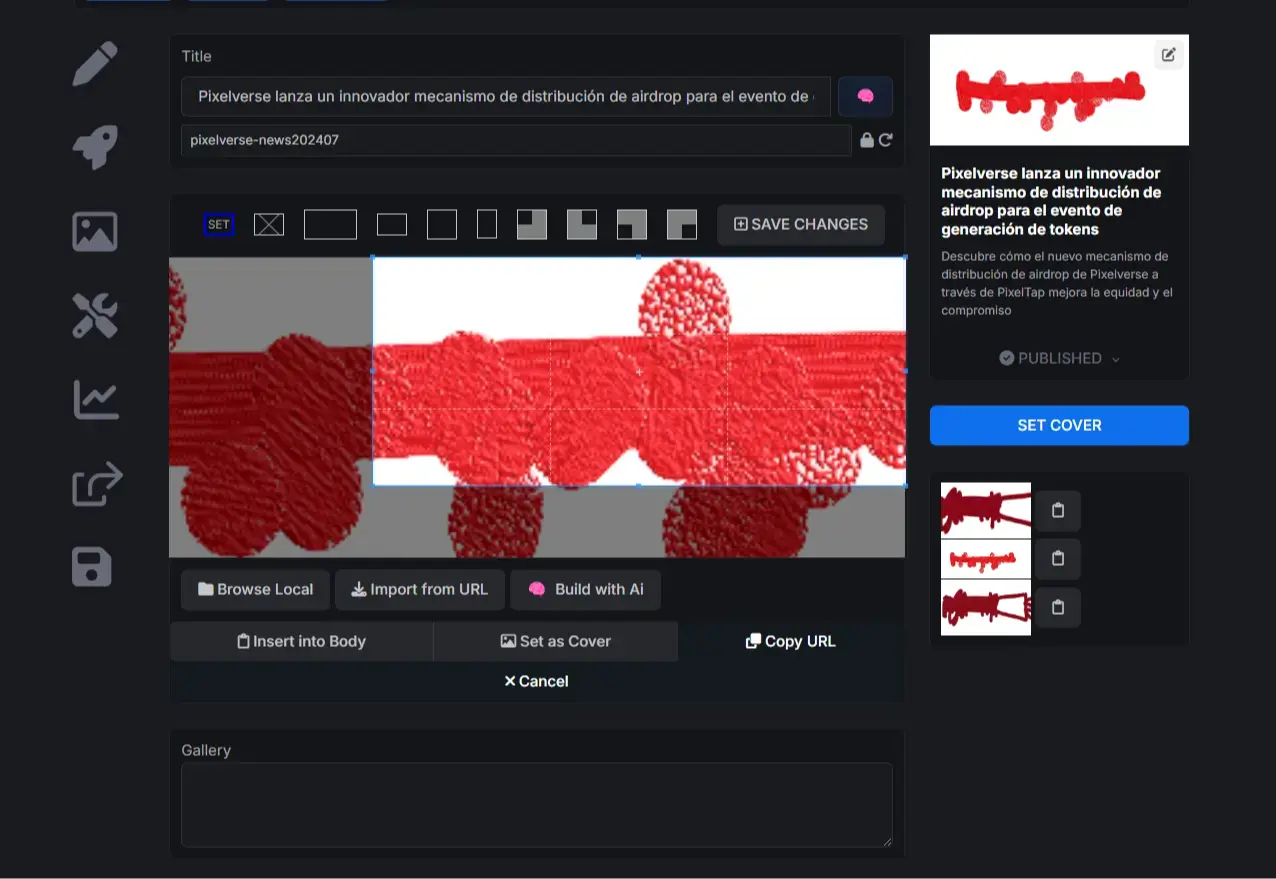The height and width of the screenshot is (879, 1276).
Task: Click the left-middle crop selection handle
Action: [x=373, y=371]
